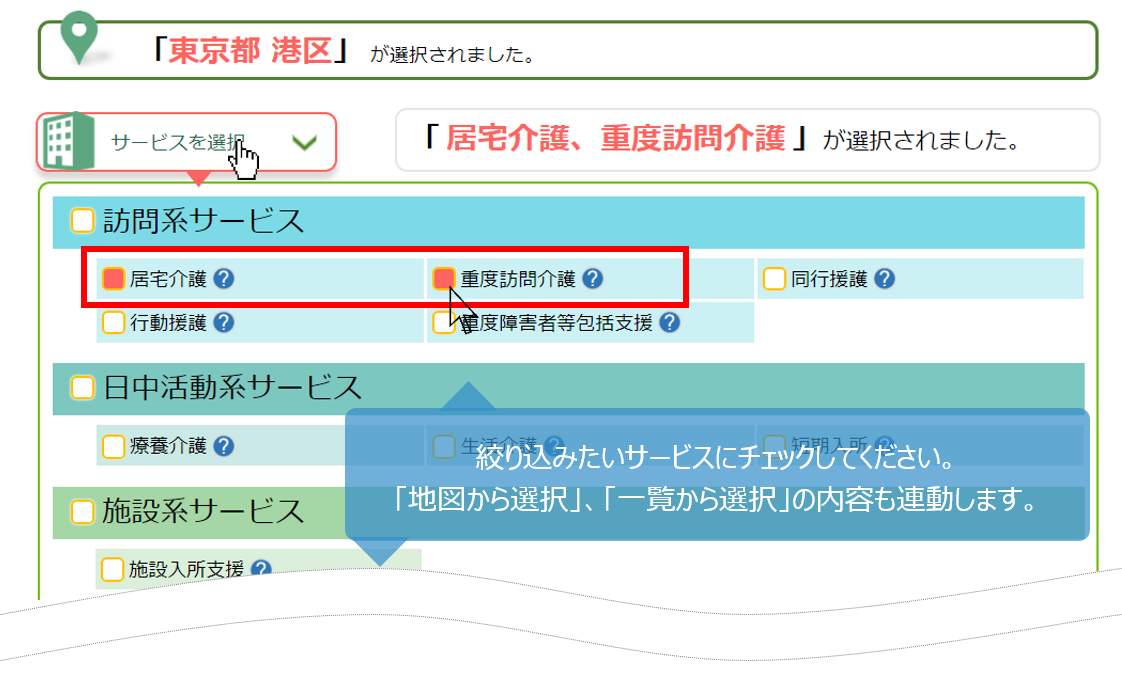Click the 施設入所支援 service label

[186, 569]
